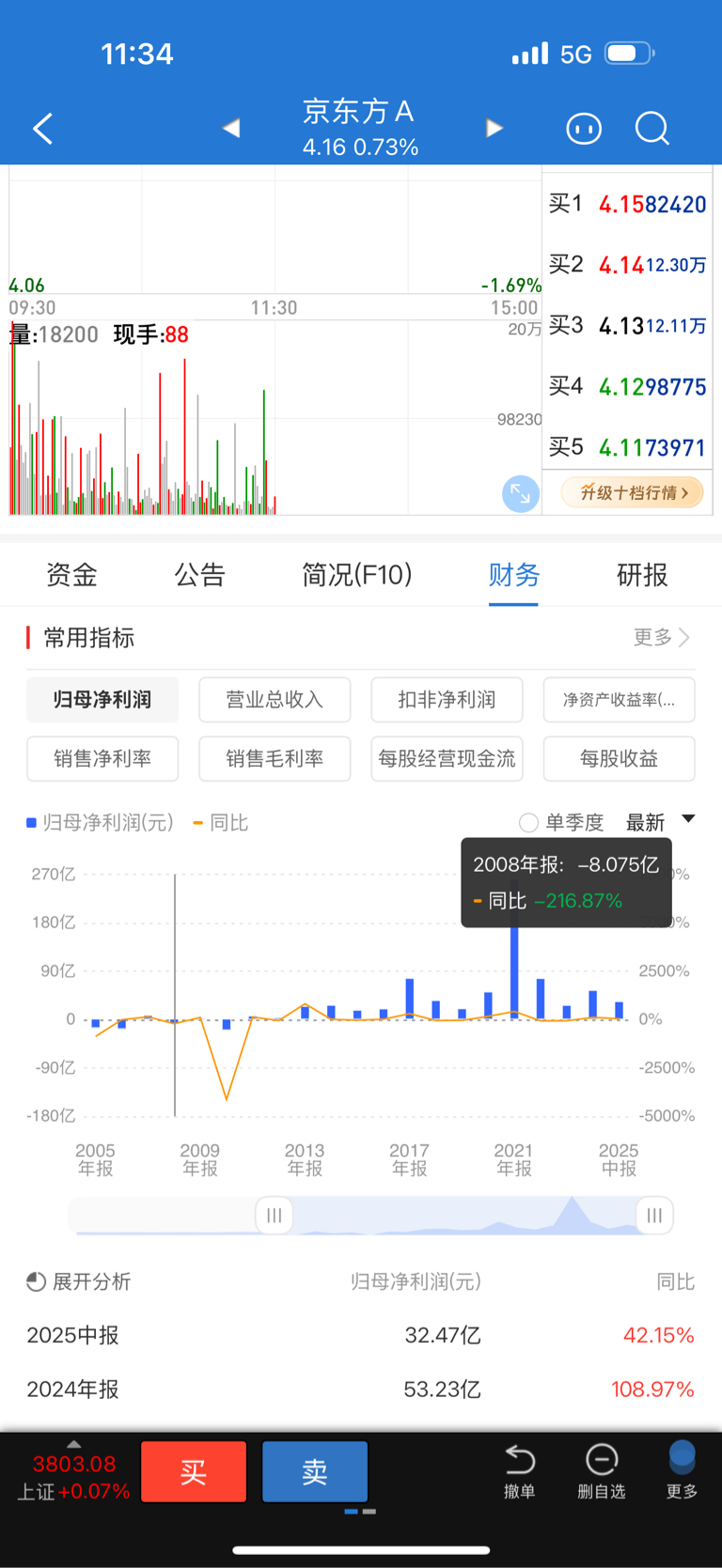Toggle 归母净利润(元) legend series

tap(100, 822)
